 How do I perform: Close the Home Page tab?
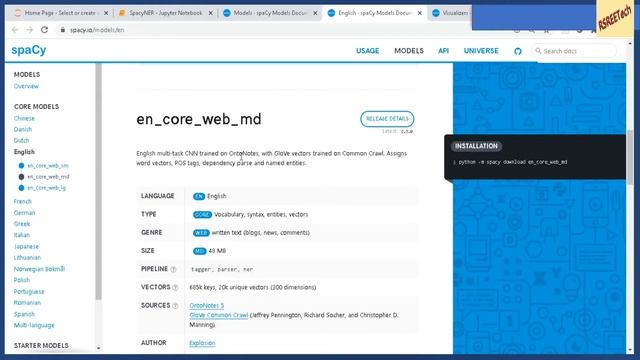[106, 13]
